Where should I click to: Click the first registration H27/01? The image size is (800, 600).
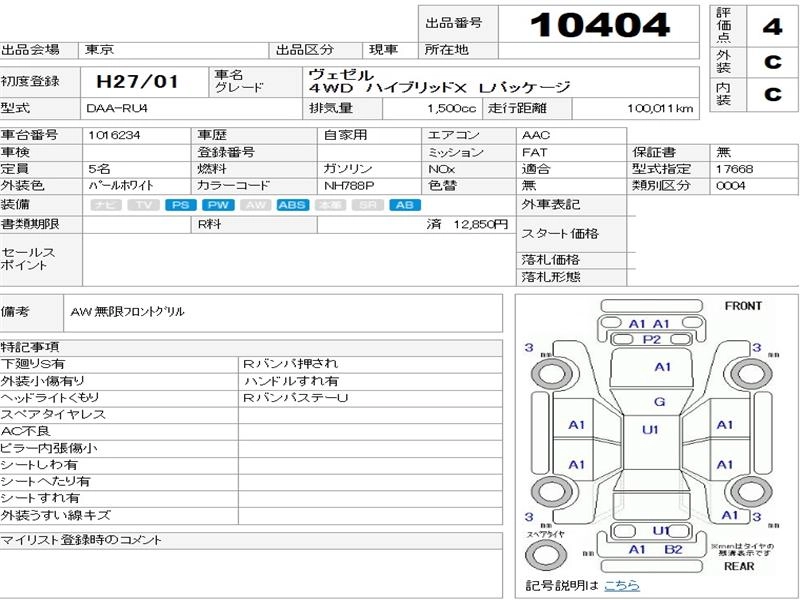[x=138, y=82]
